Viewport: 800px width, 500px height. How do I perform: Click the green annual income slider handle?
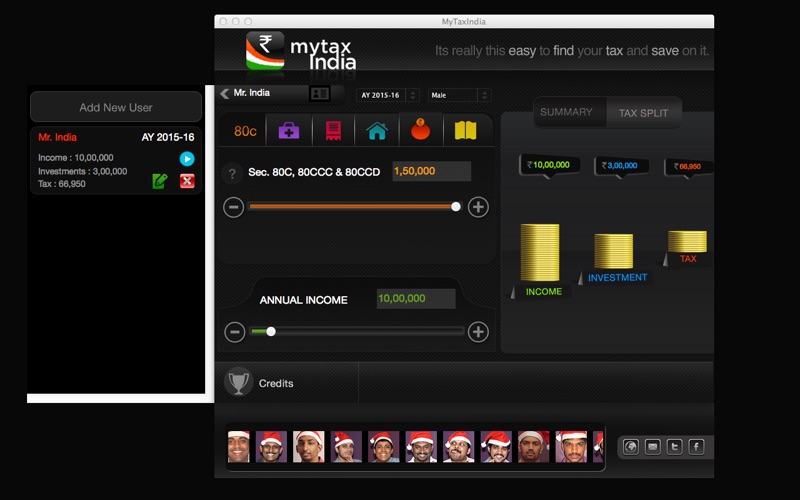(x=271, y=332)
